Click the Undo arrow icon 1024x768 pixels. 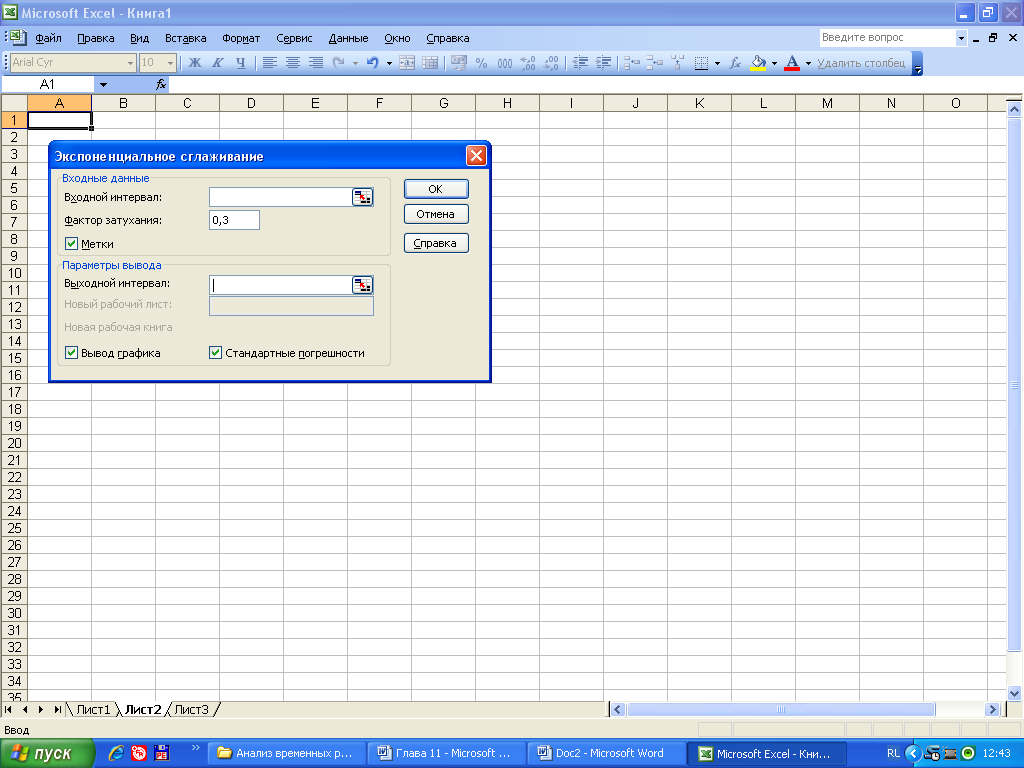pos(373,63)
